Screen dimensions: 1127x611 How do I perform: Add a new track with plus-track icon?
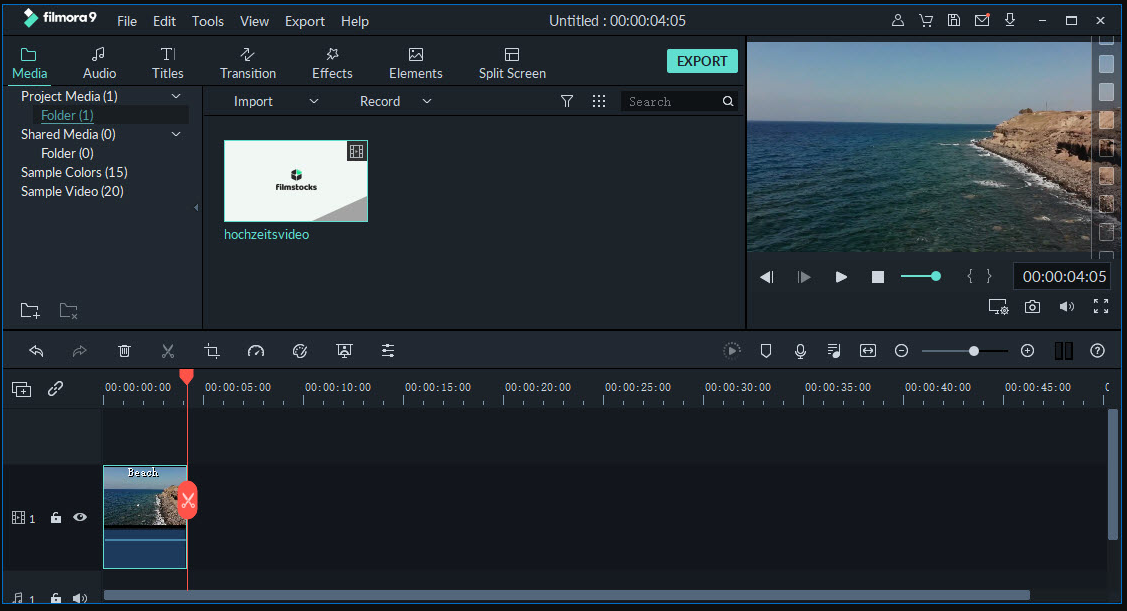[x=22, y=389]
